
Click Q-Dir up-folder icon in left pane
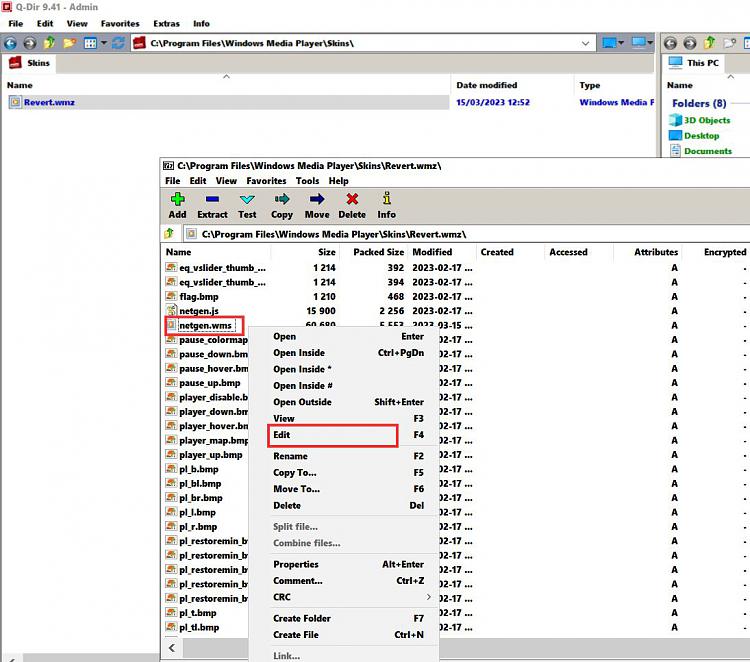tap(49, 43)
